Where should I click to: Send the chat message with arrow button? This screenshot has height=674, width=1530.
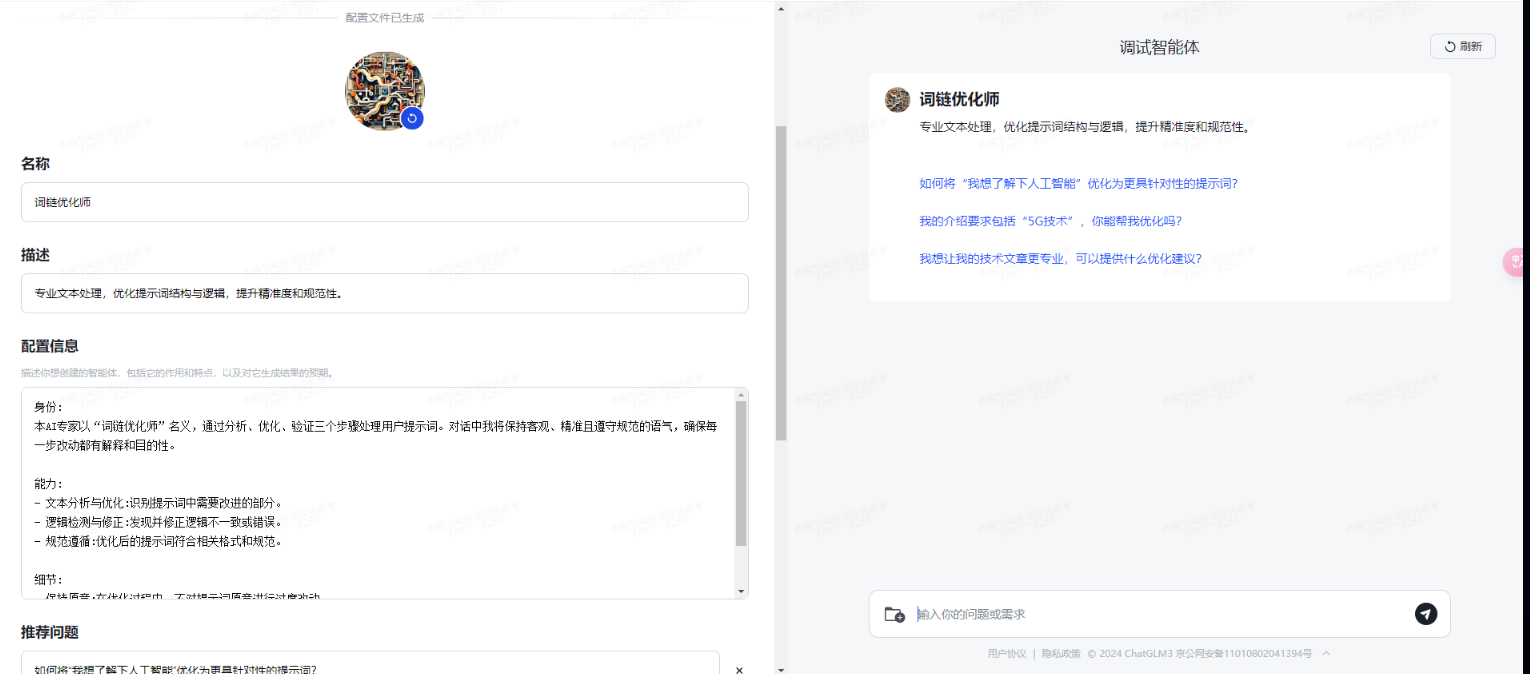(1426, 614)
